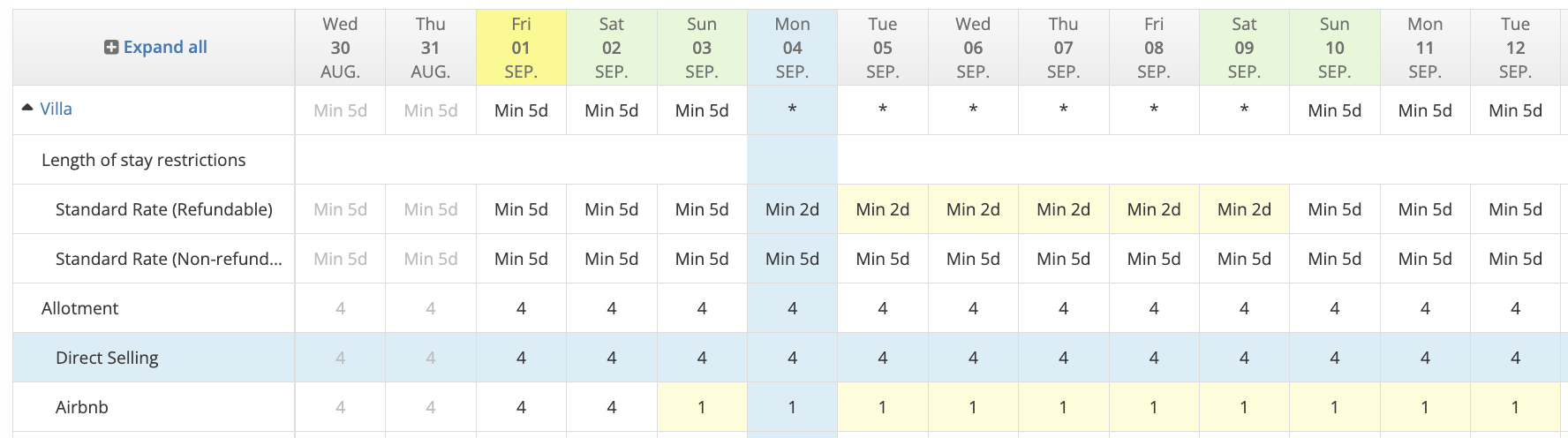Select the Fri 01 Sep column header
Viewport: 1568px width, 438px height.
coord(521,48)
